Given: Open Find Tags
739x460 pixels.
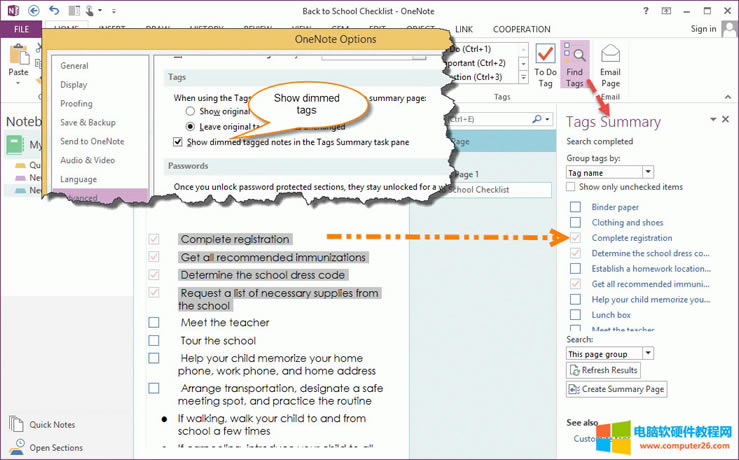Looking at the screenshot, I should click(575, 65).
